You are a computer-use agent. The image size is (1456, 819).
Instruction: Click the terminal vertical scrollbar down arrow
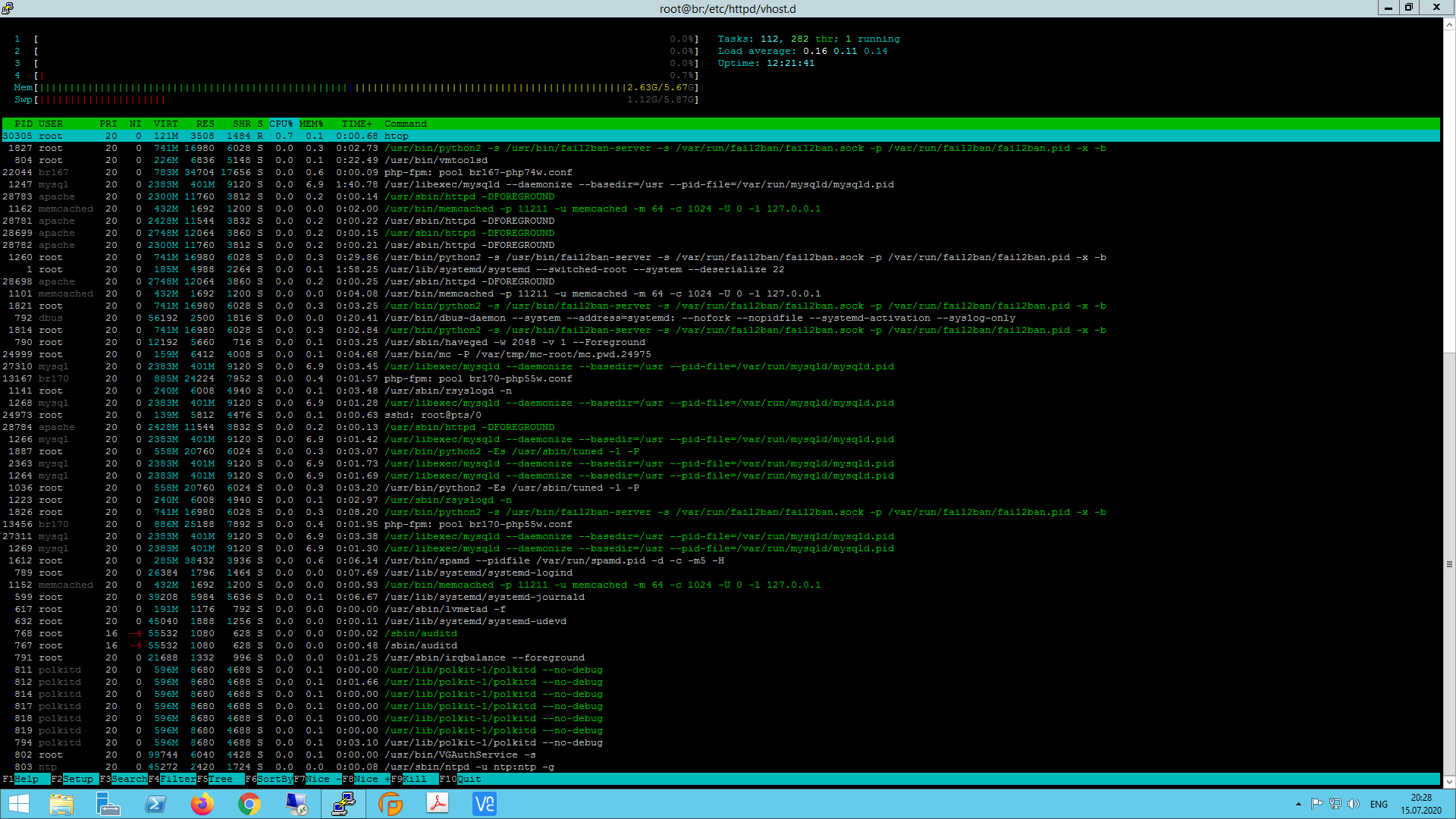pyautogui.click(x=1449, y=782)
